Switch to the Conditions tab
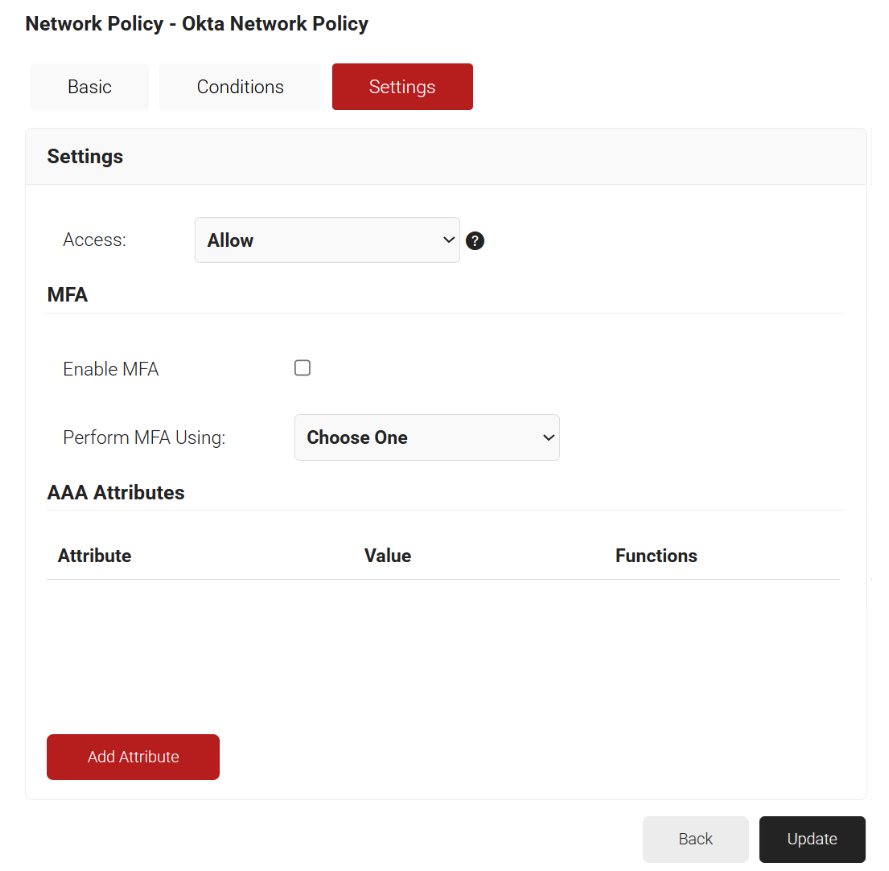Viewport: 889px width, 871px height. (x=240, y=87)
